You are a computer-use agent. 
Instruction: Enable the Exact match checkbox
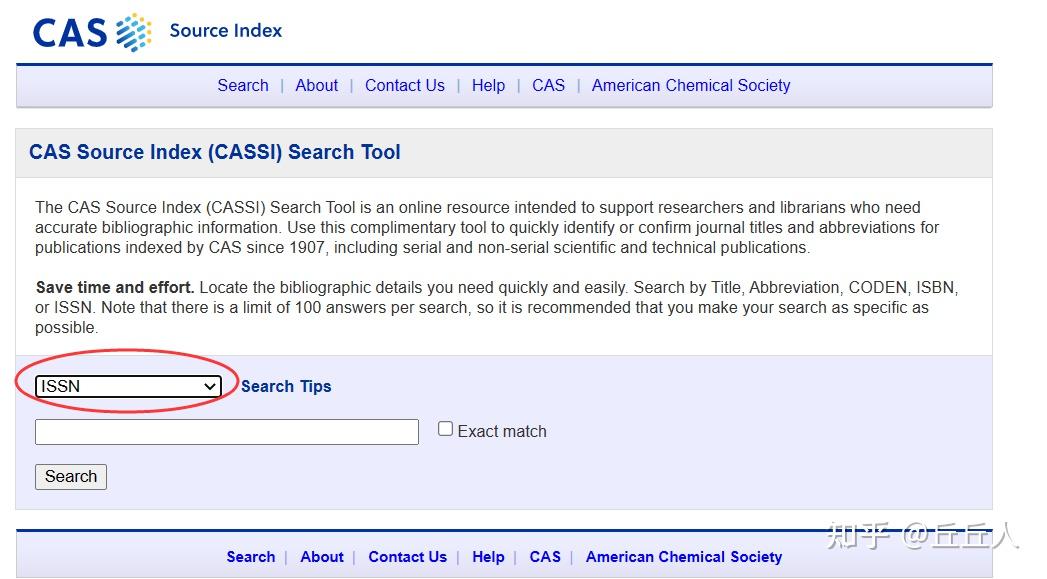pyautogui.click(x=445, y=429)
